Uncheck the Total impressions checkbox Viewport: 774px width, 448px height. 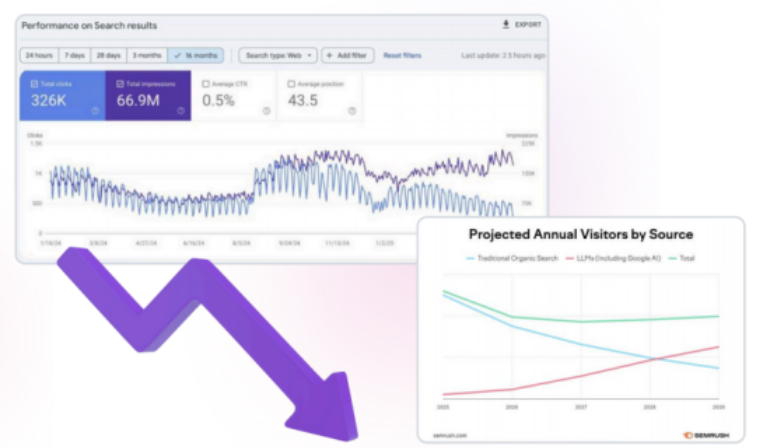click(x=120, y=84)
